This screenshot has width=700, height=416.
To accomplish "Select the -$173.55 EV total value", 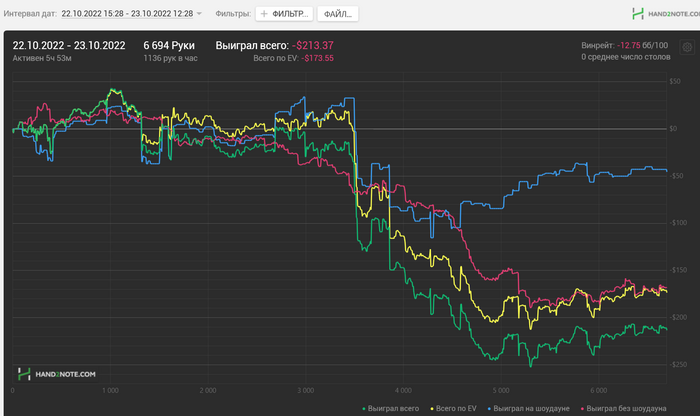I will tap(317, 58).
